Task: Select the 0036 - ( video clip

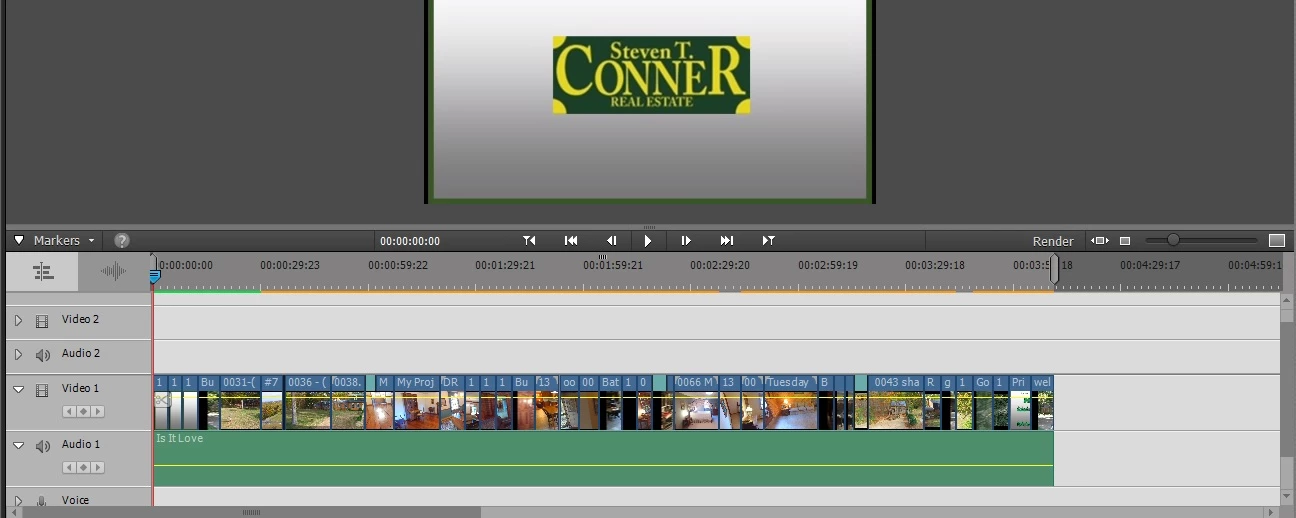Action: (x=308, y=403)
